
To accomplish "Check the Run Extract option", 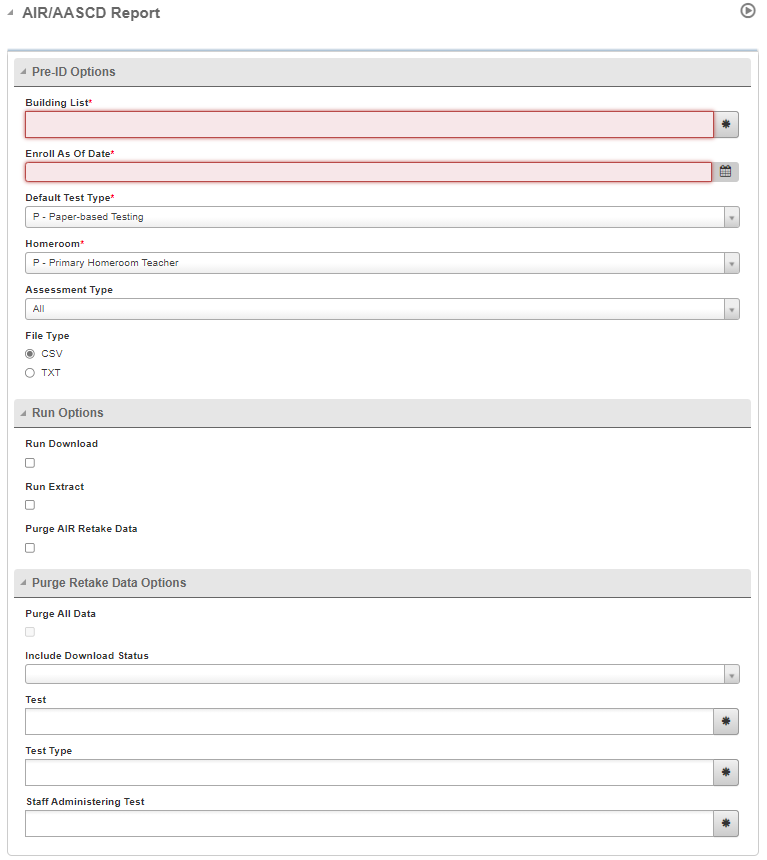I will 29,504.
